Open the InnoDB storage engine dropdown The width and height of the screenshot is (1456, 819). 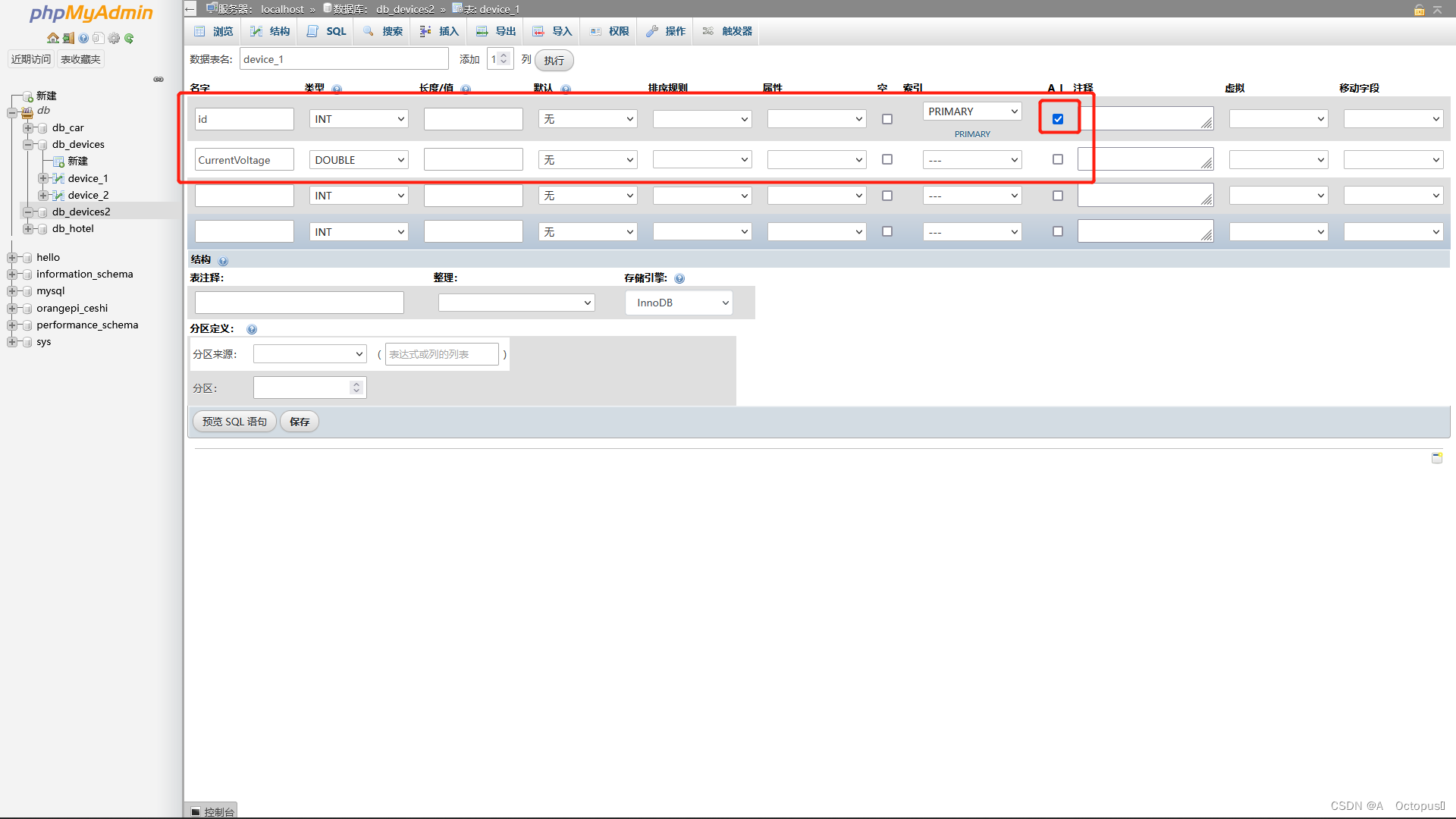tap(679, 303)
